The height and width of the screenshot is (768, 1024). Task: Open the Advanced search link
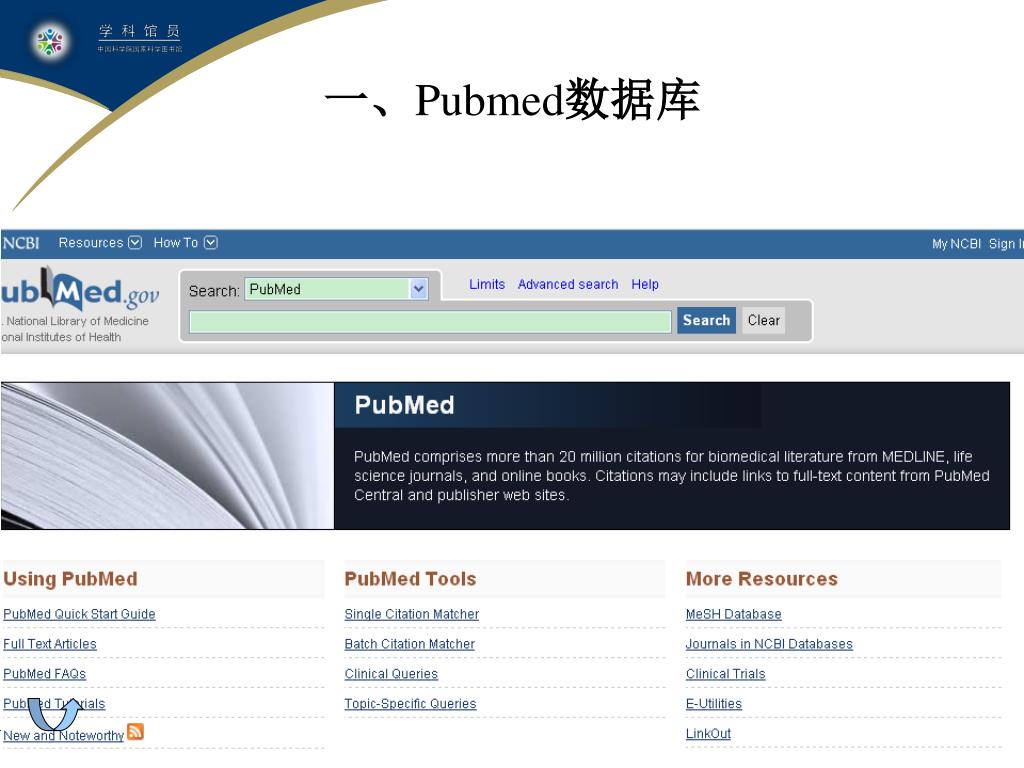[x=568, y=285]
